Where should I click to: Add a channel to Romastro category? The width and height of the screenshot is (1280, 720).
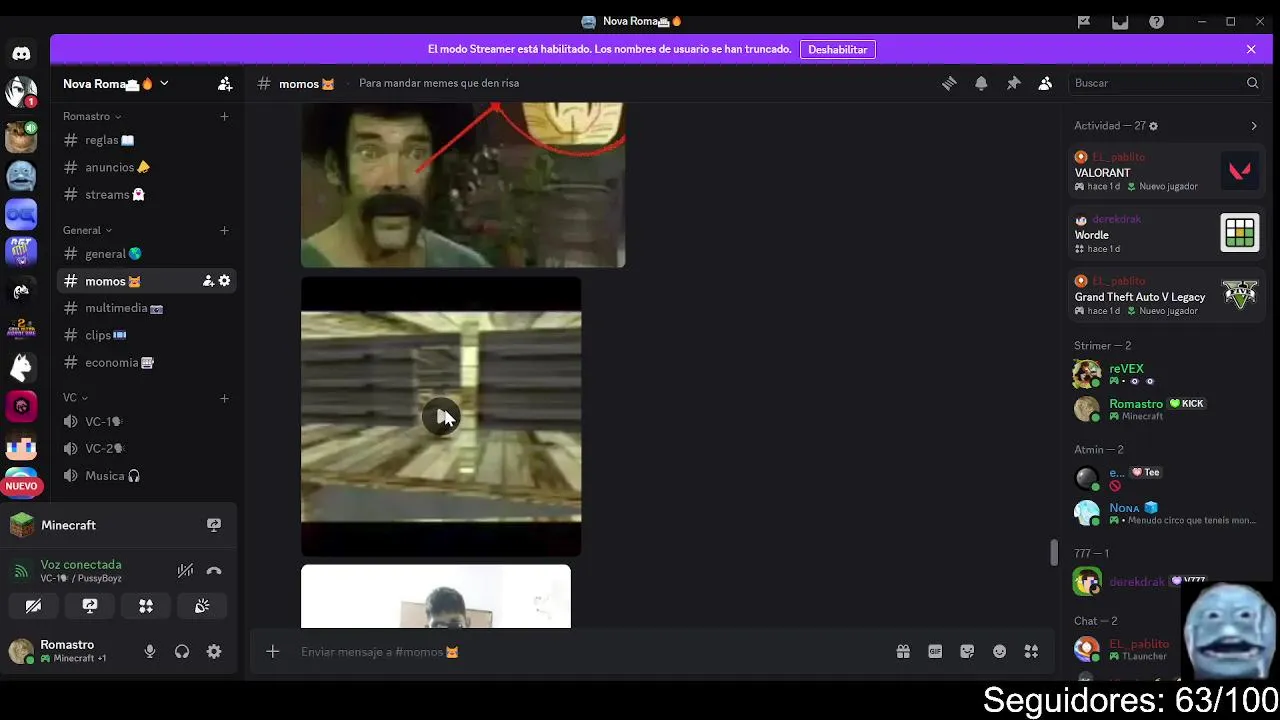pos(224,117)
